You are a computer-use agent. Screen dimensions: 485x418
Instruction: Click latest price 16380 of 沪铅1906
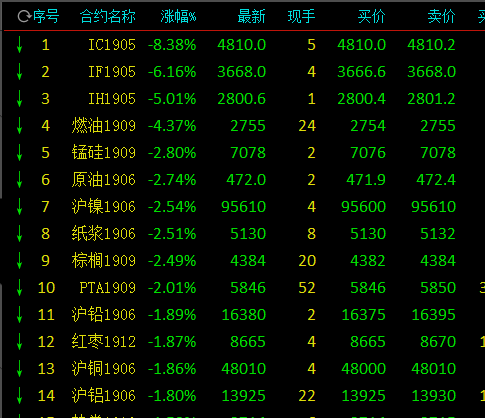(244, 315)
